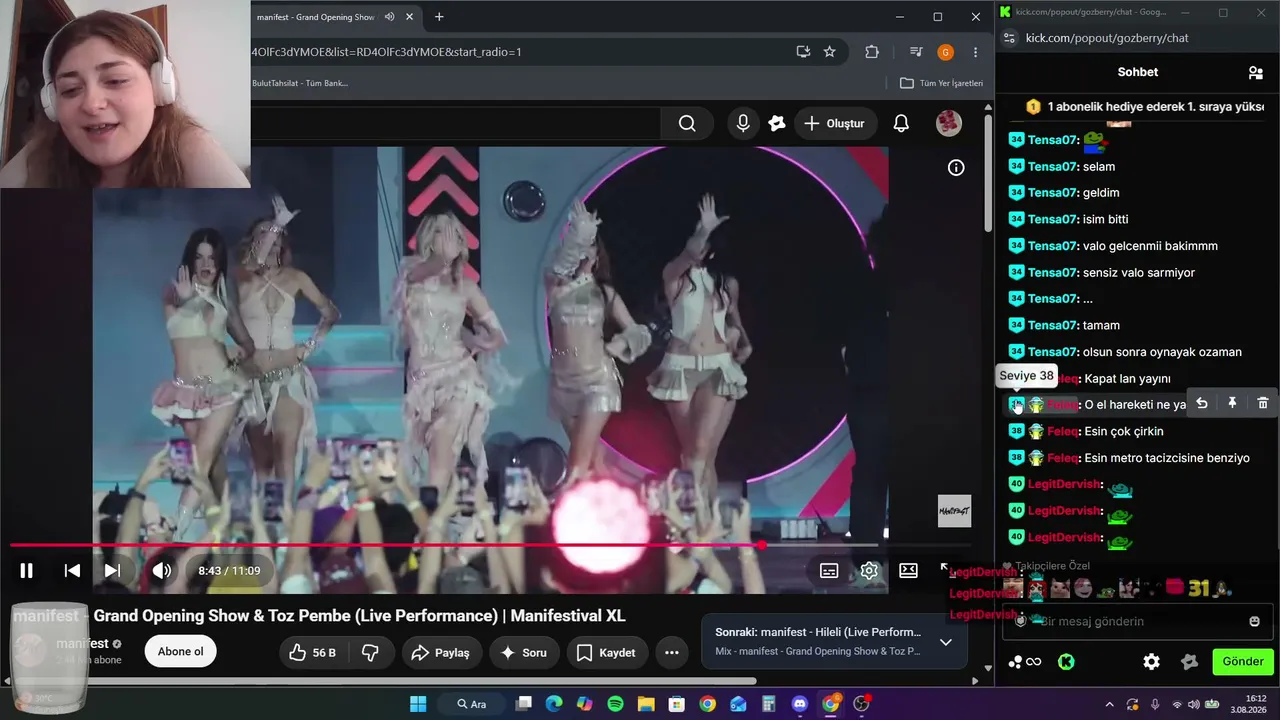Mute the tab via the speaker icon
The width and height of the screenshot is (1280, 720).
(389, 17)
